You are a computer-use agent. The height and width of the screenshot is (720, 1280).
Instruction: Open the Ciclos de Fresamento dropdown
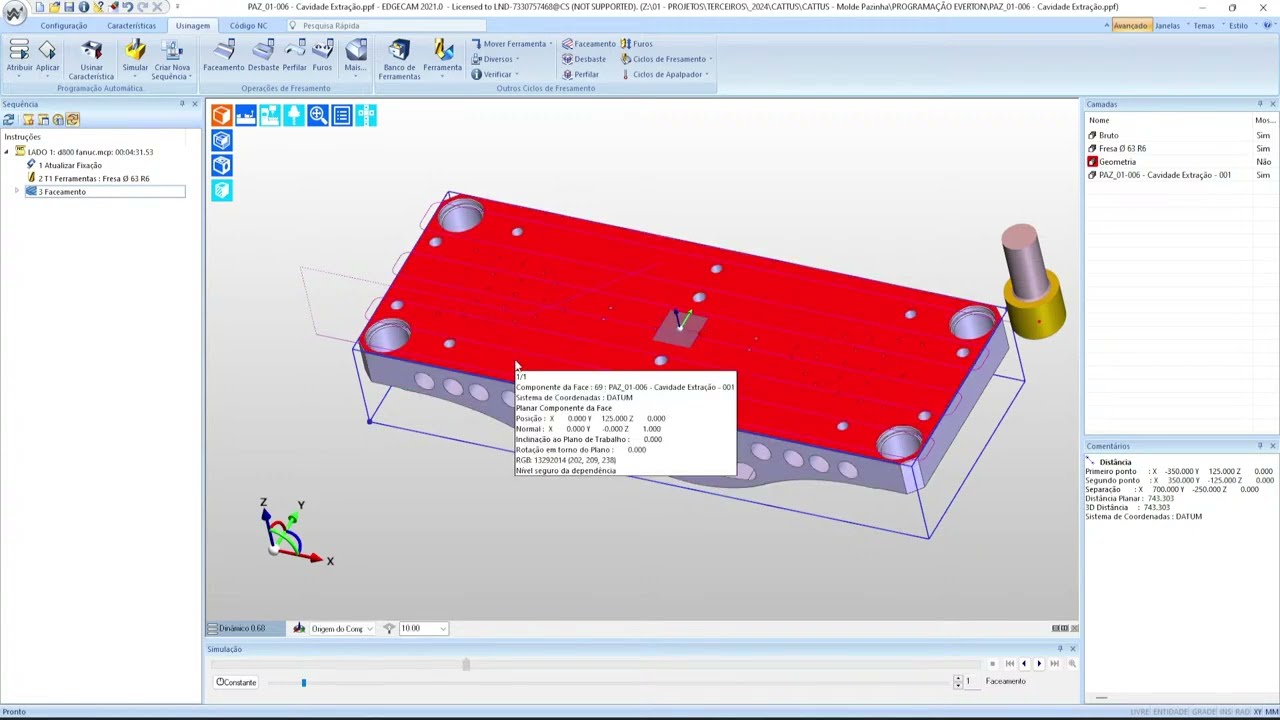(x=666, y=59)
